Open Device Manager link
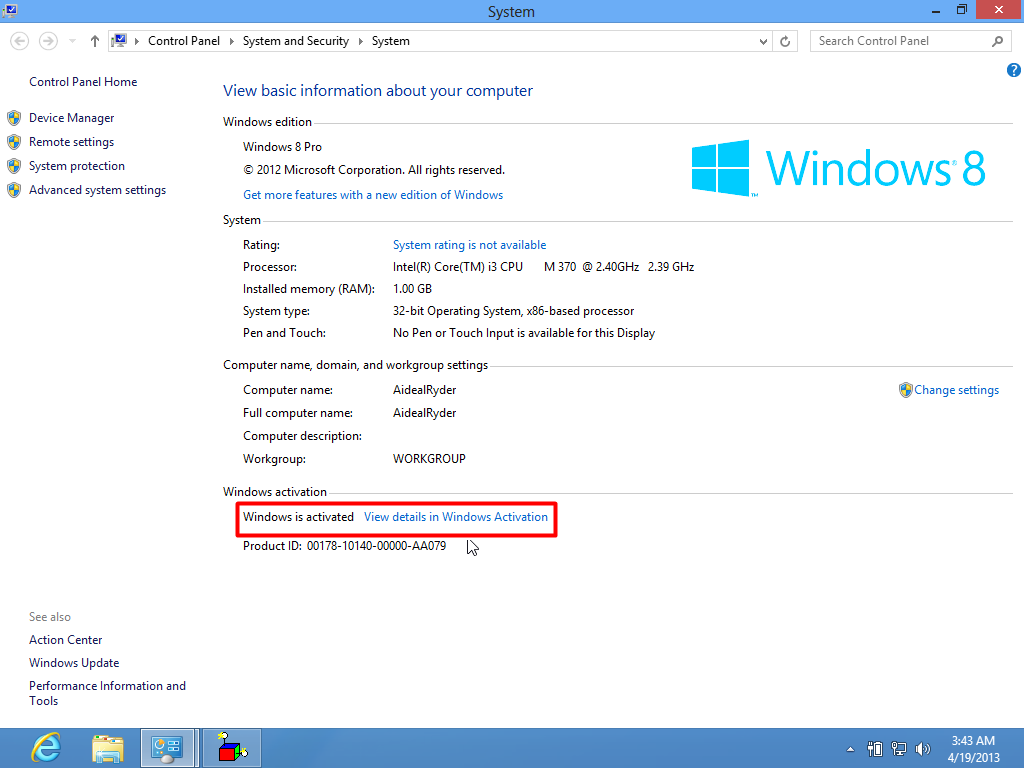The height and width of the screenshot is (768, 1024). (x=71, y=118)
